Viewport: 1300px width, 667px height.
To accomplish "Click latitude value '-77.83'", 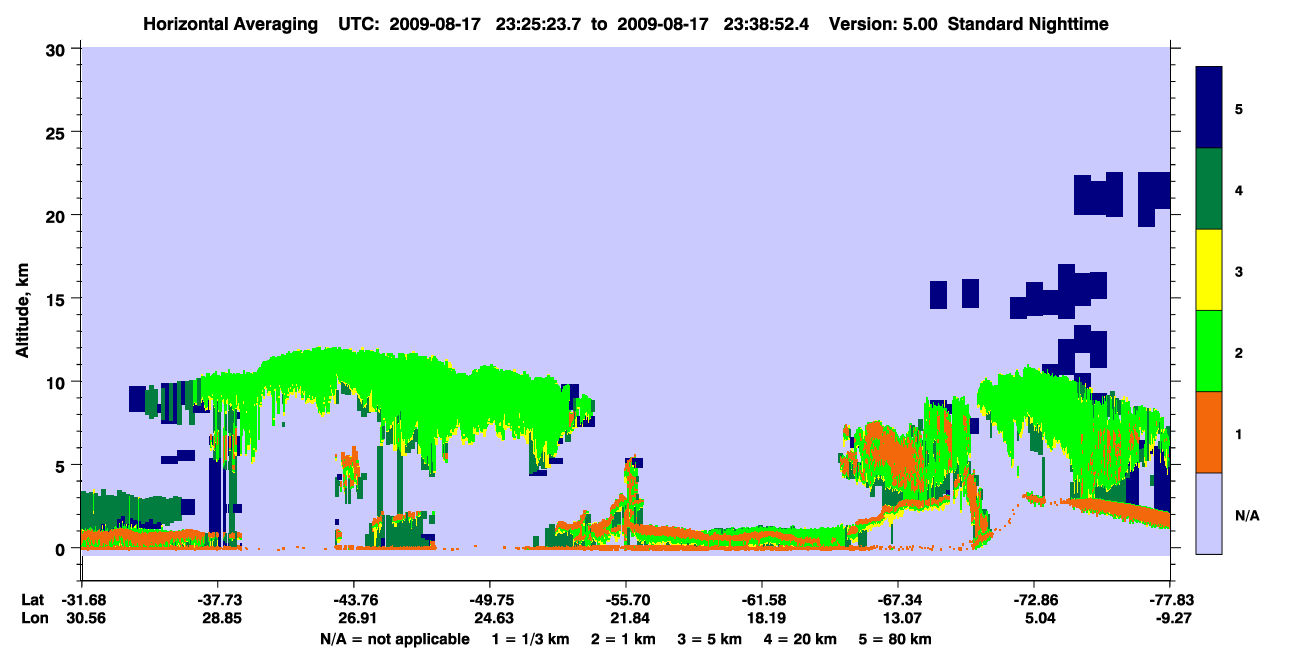I will (1170, 600).
